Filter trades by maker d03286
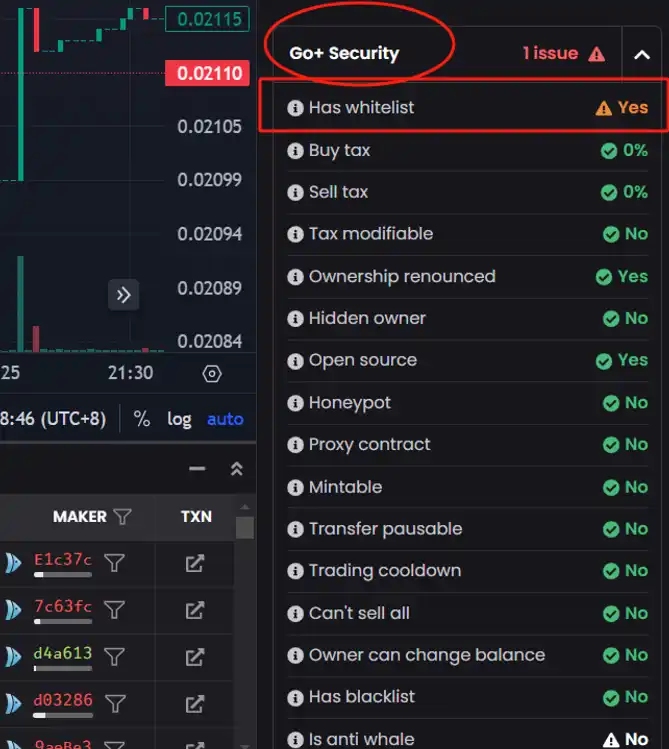Viewport: 669px width, 749px height. 115,702
